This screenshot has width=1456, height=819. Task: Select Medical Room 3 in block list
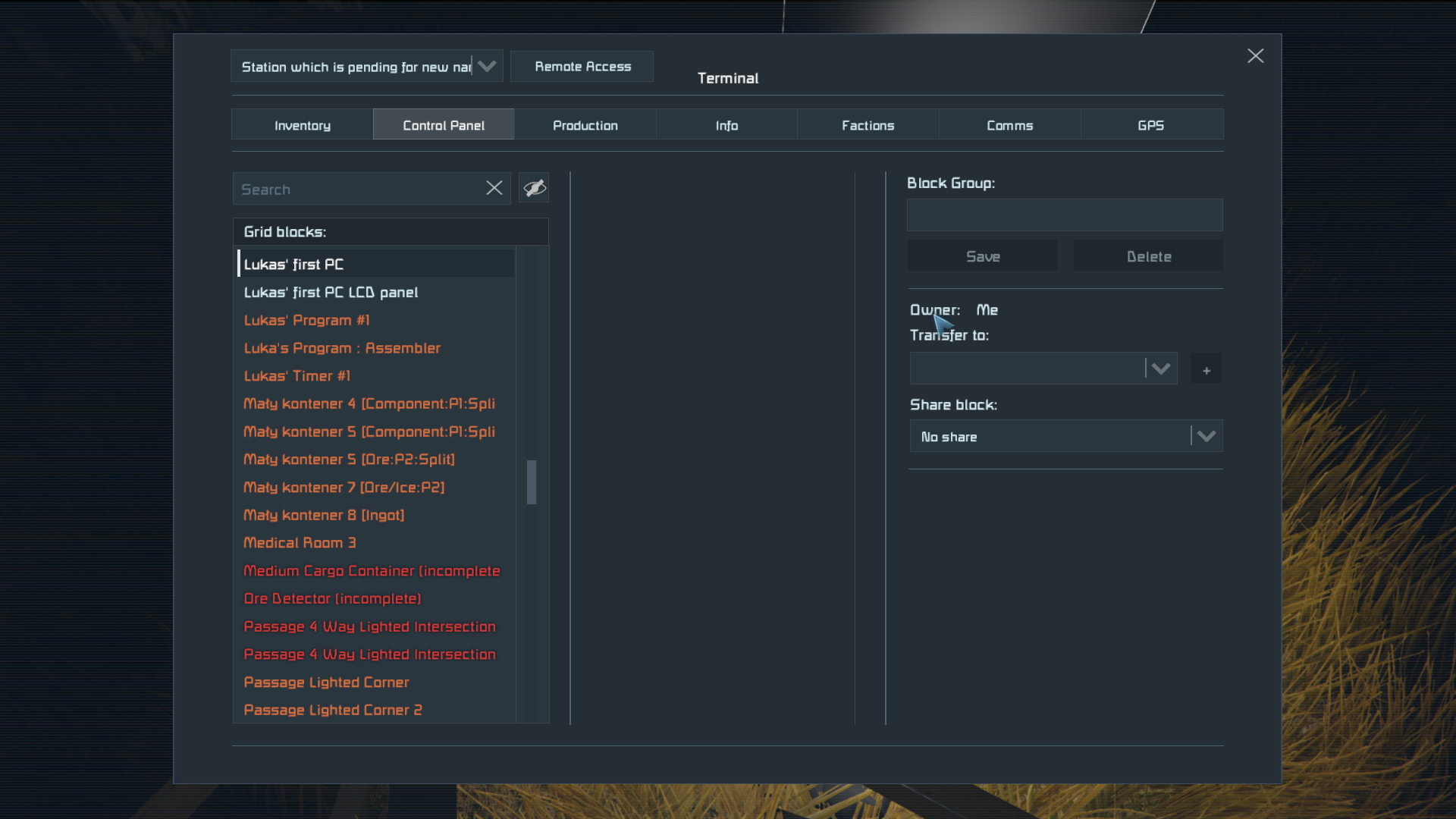coord(300,543)
